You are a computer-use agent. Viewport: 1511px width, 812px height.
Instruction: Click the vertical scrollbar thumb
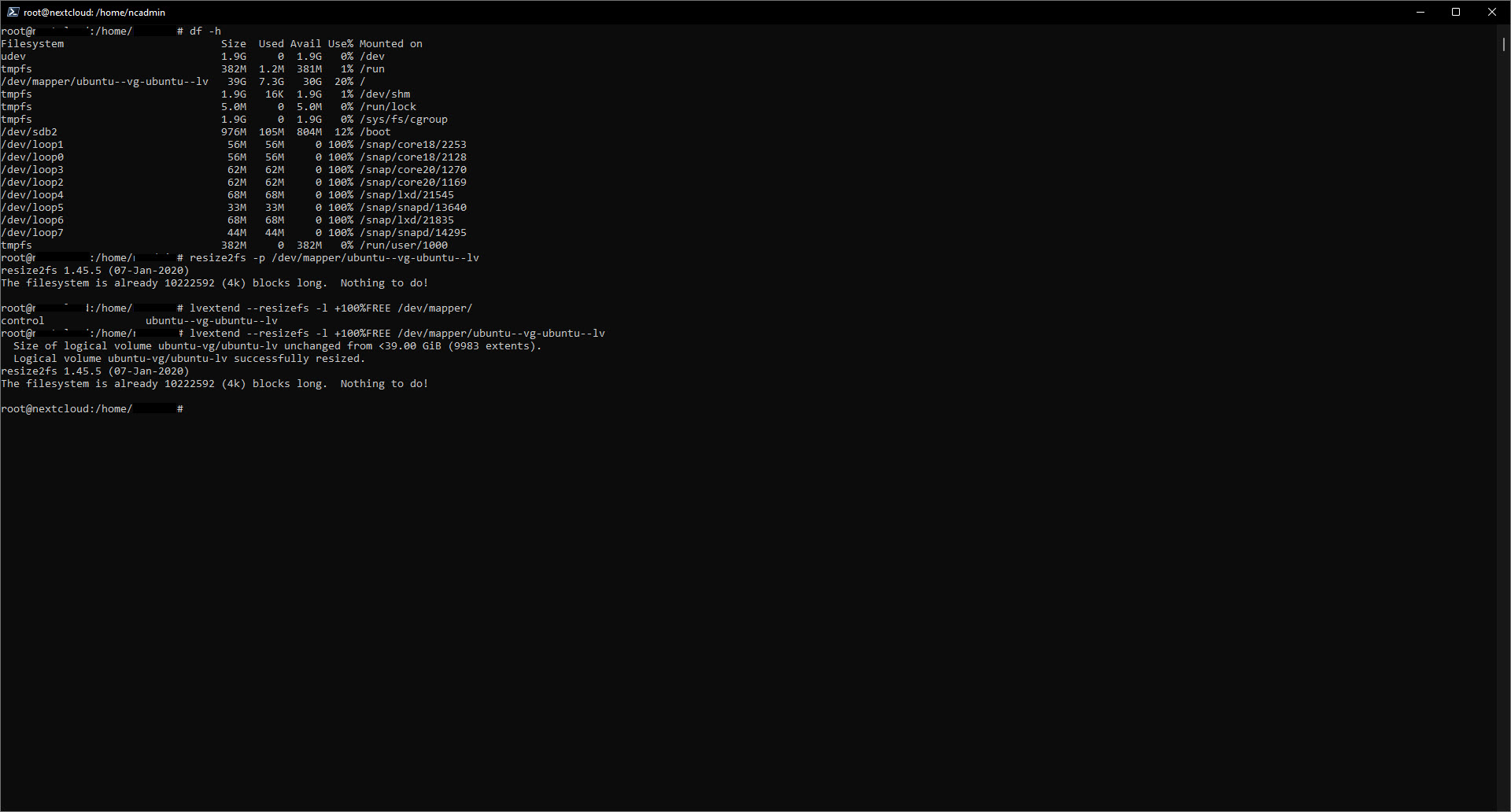tap(1503, 44)
